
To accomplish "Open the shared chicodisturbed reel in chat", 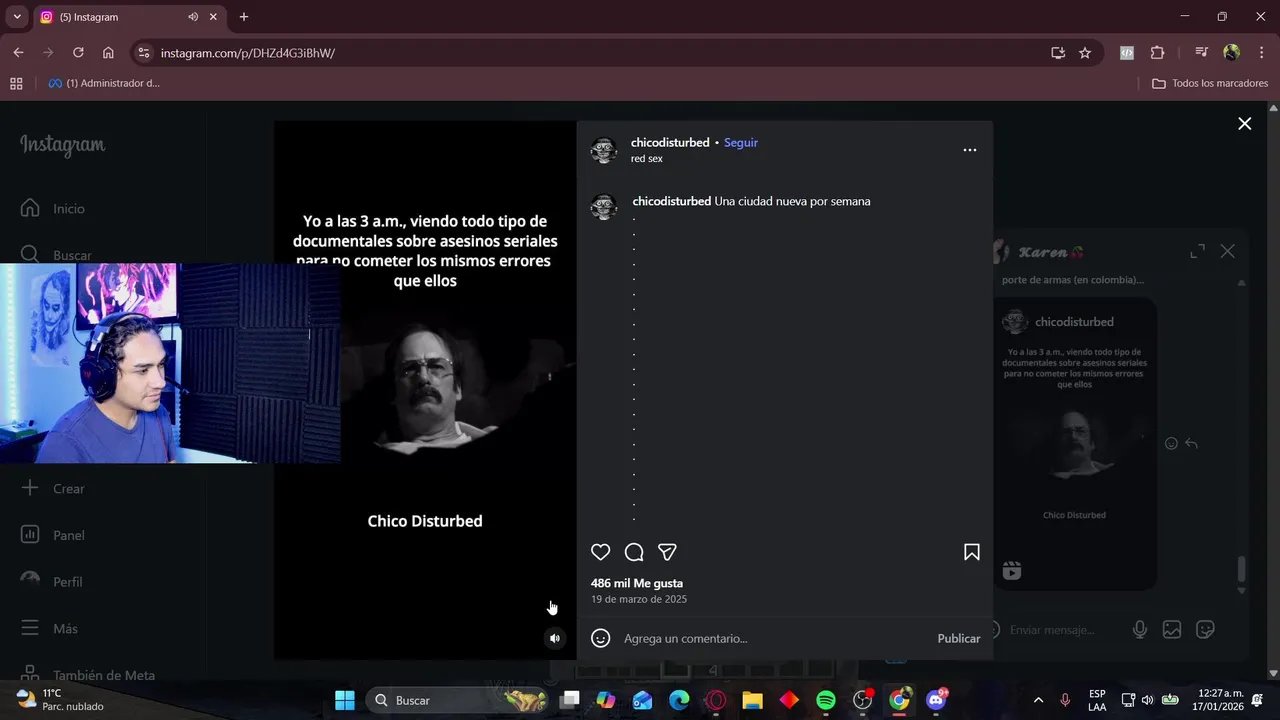I will pos(1074,443).
